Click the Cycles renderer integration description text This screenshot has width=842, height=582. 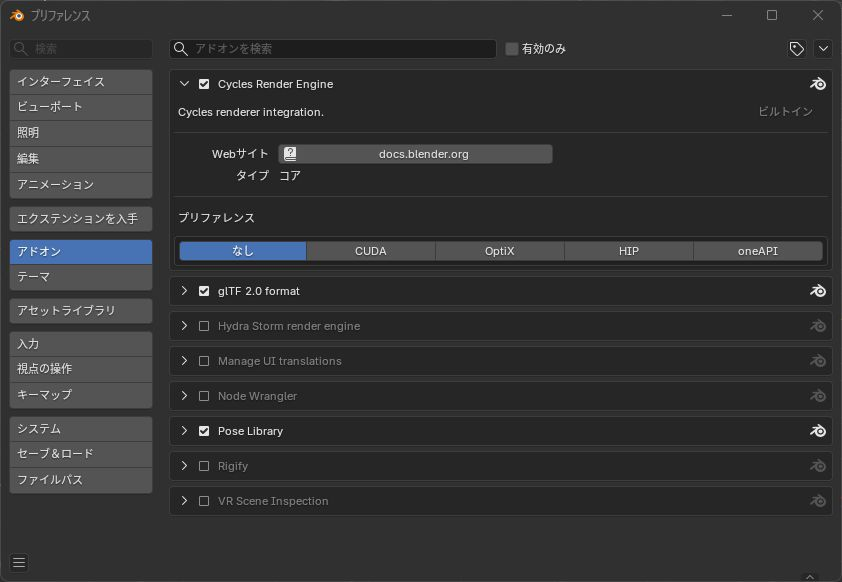pyautogui.click(x=251, y=112)
